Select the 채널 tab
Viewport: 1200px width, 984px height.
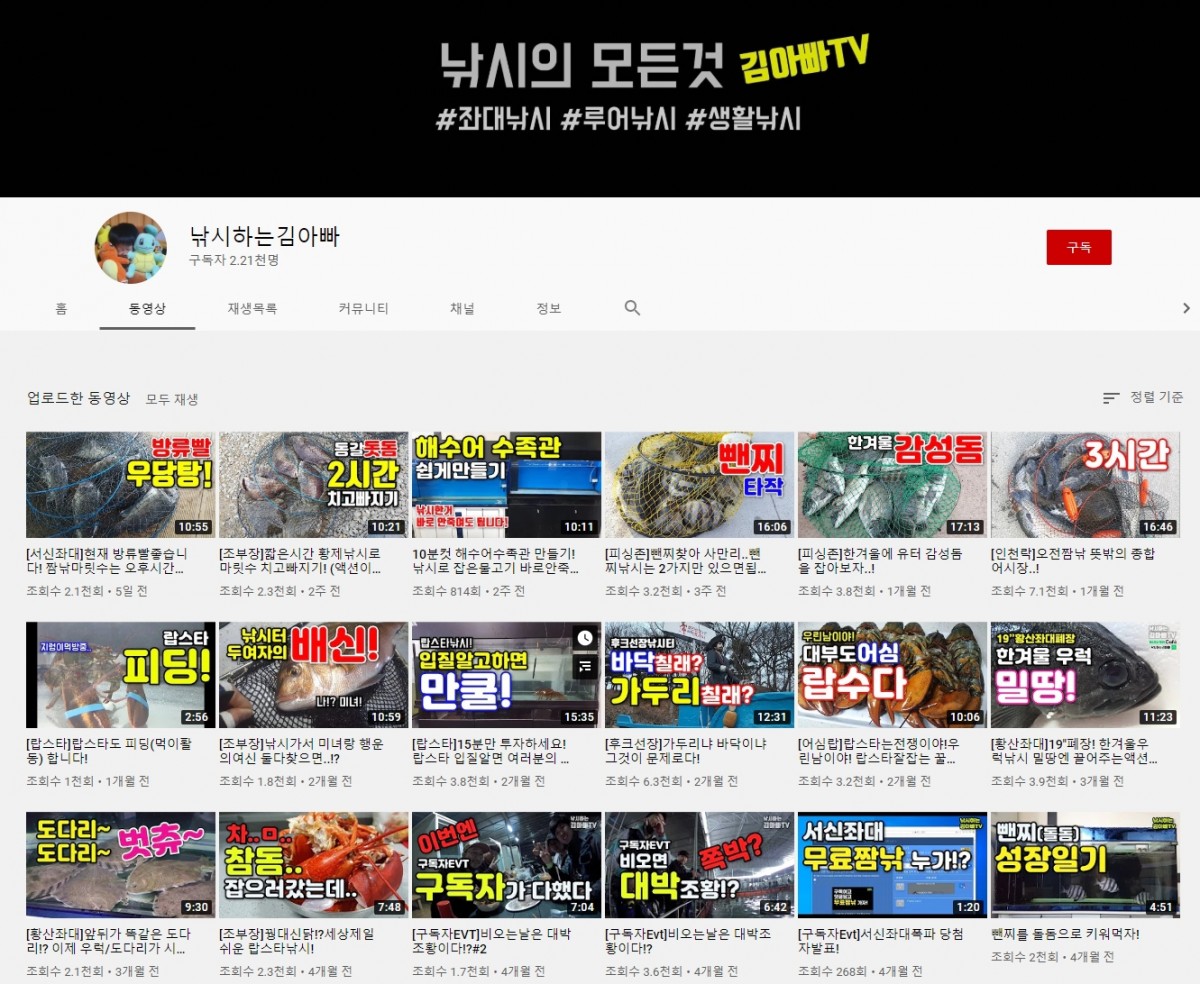pos(462,309)
